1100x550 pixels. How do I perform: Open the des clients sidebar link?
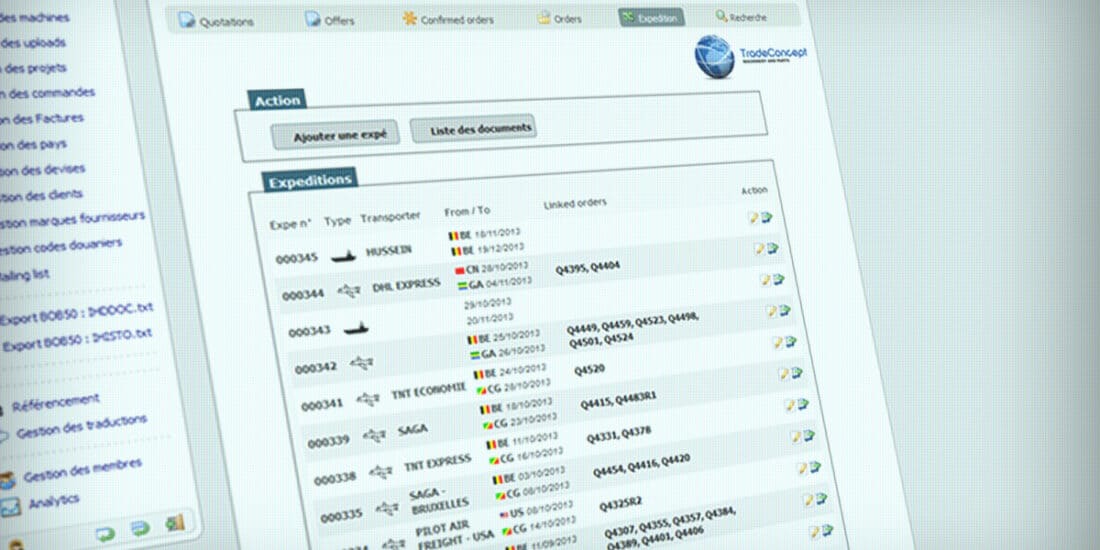[x=41, y=196]
